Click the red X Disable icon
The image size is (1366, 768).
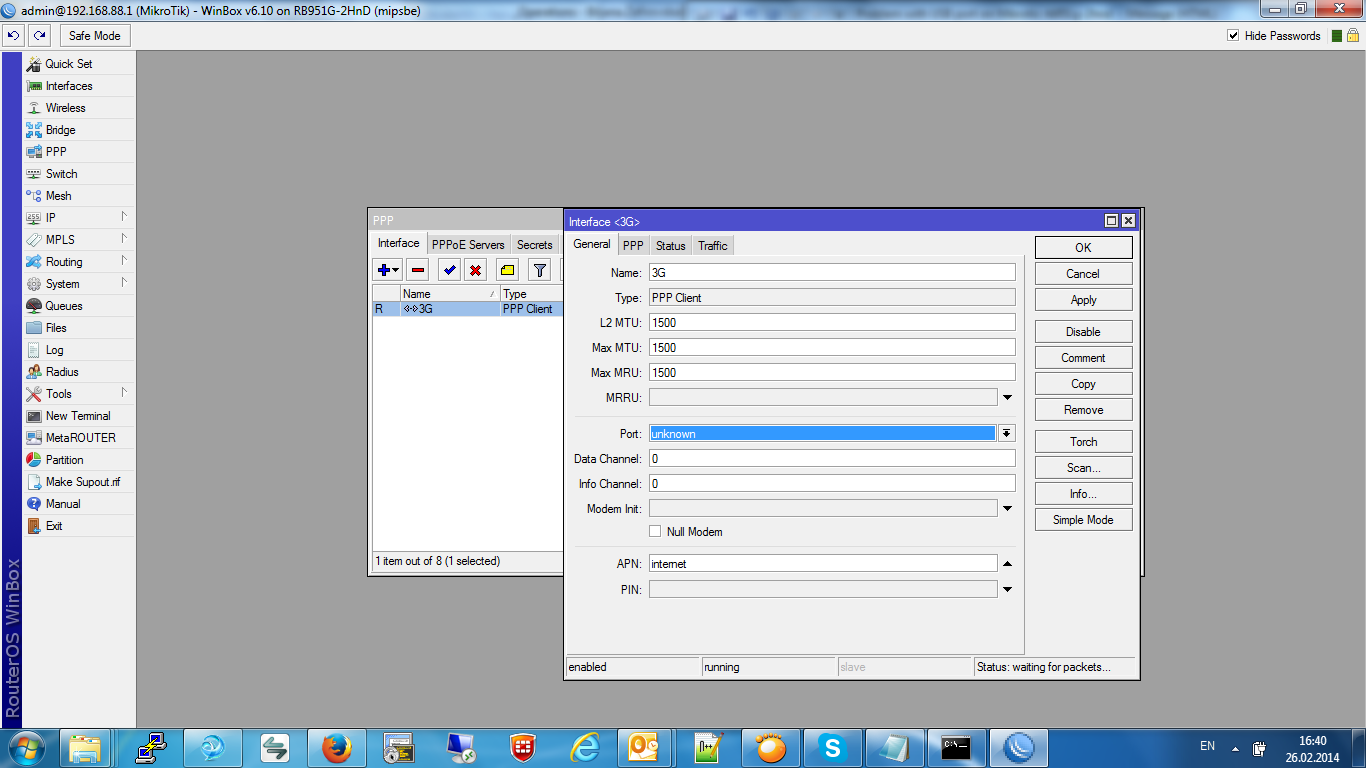[476, 270]
